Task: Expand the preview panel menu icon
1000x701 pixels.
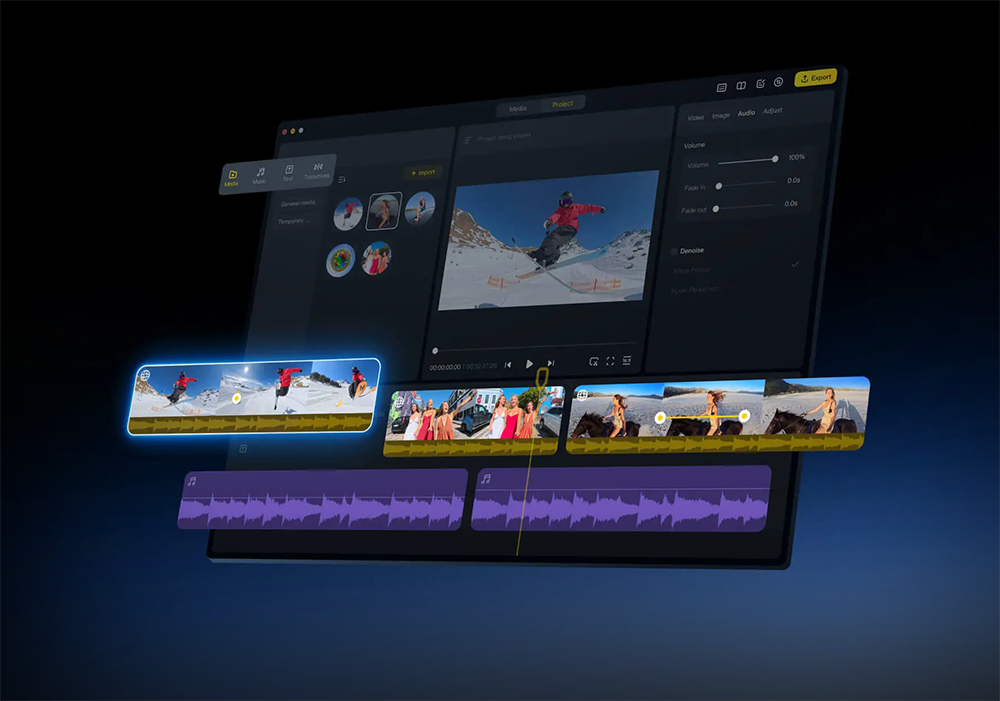Action: tap(467, 140)
